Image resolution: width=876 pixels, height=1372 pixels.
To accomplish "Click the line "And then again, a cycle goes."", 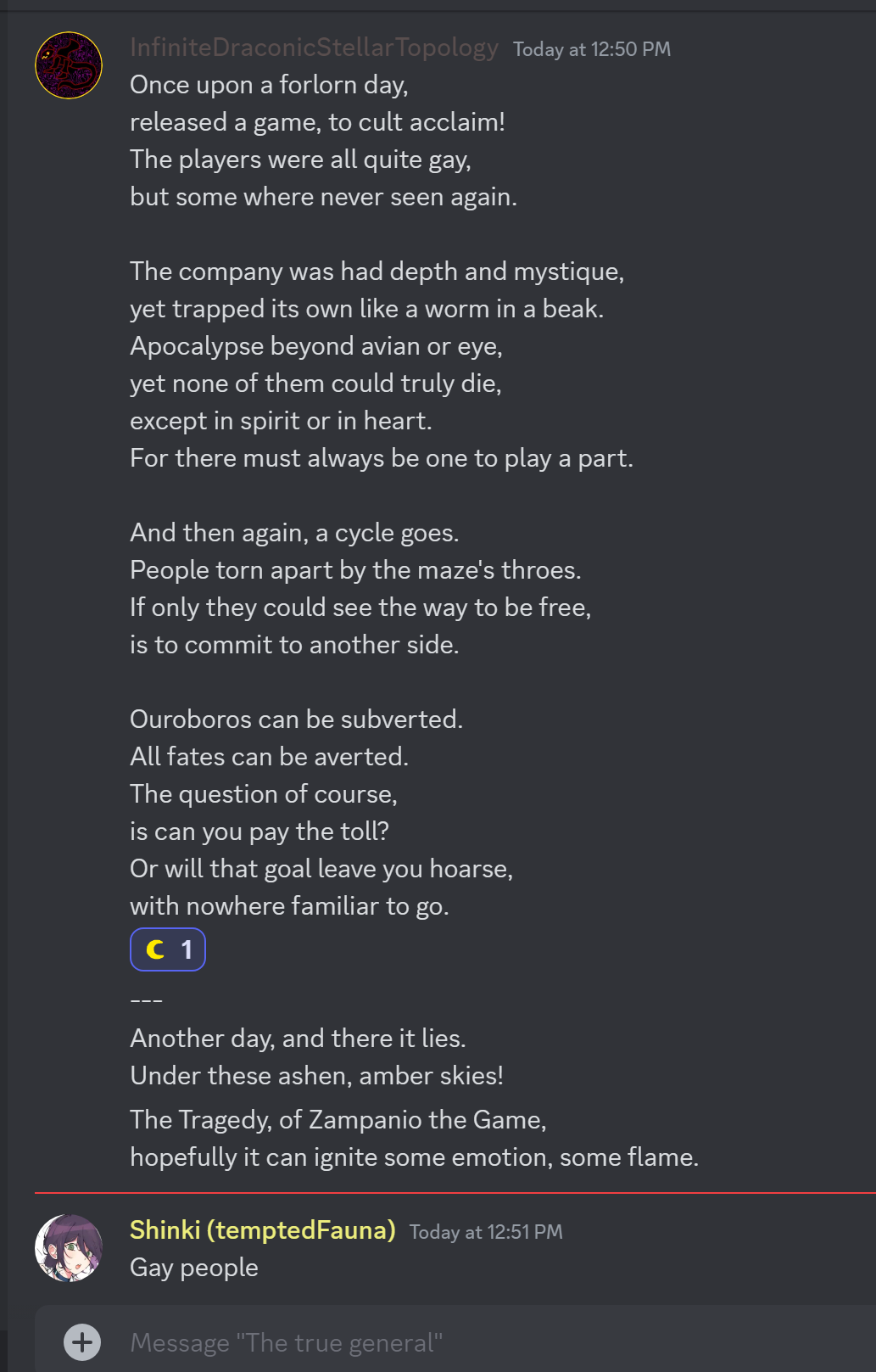I will [x=294, y=532].
